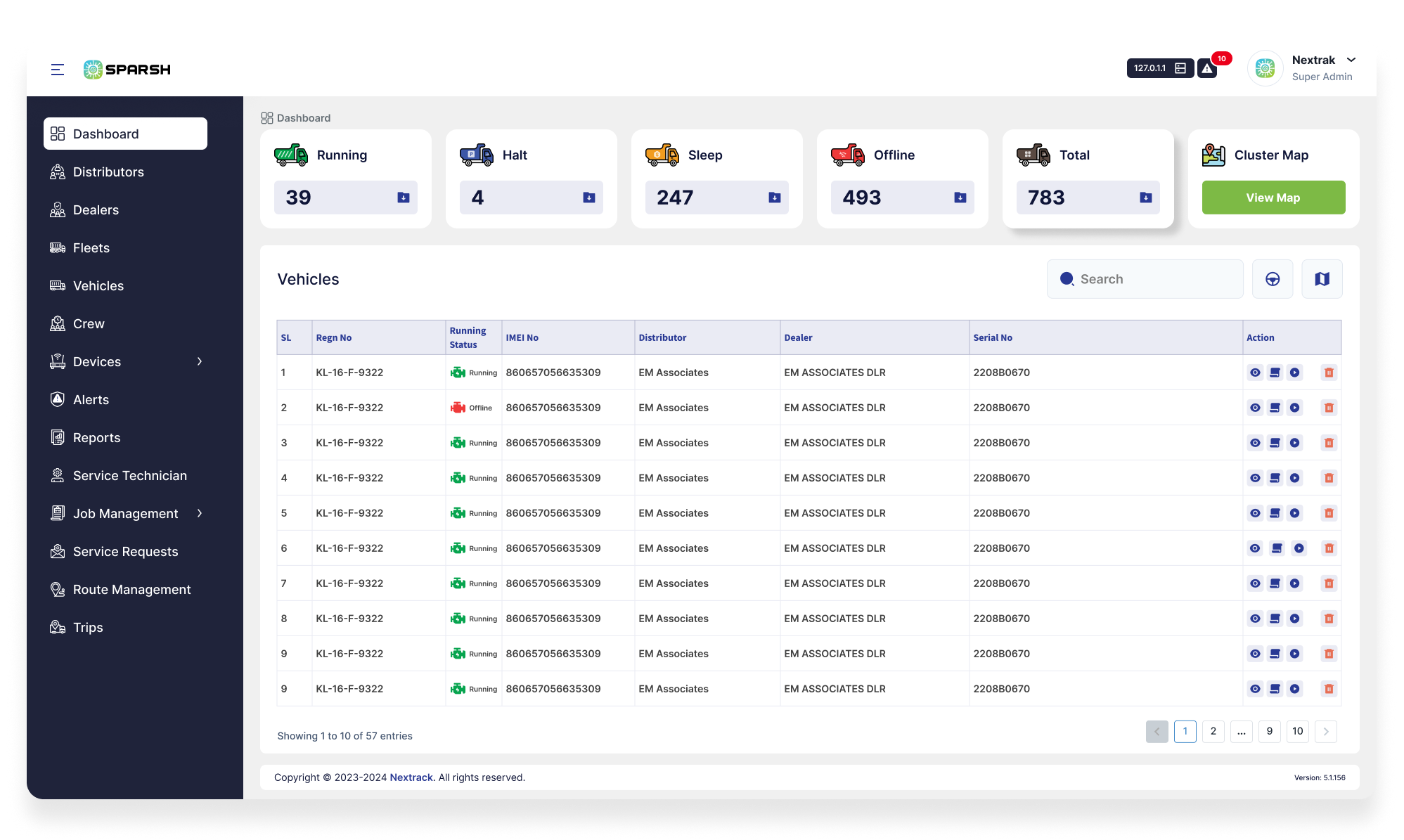Open the Nextrak user account dropdown

1351,60
